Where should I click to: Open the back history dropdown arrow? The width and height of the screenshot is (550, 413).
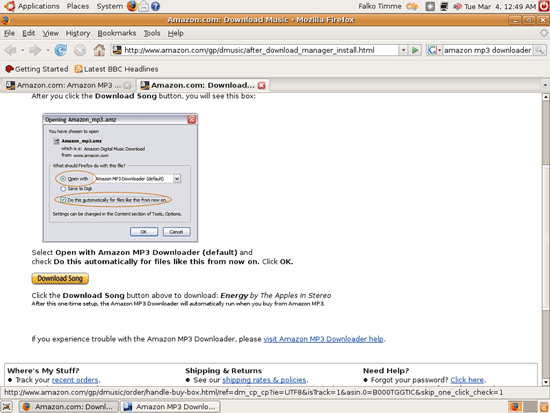(x=22, y=50)
